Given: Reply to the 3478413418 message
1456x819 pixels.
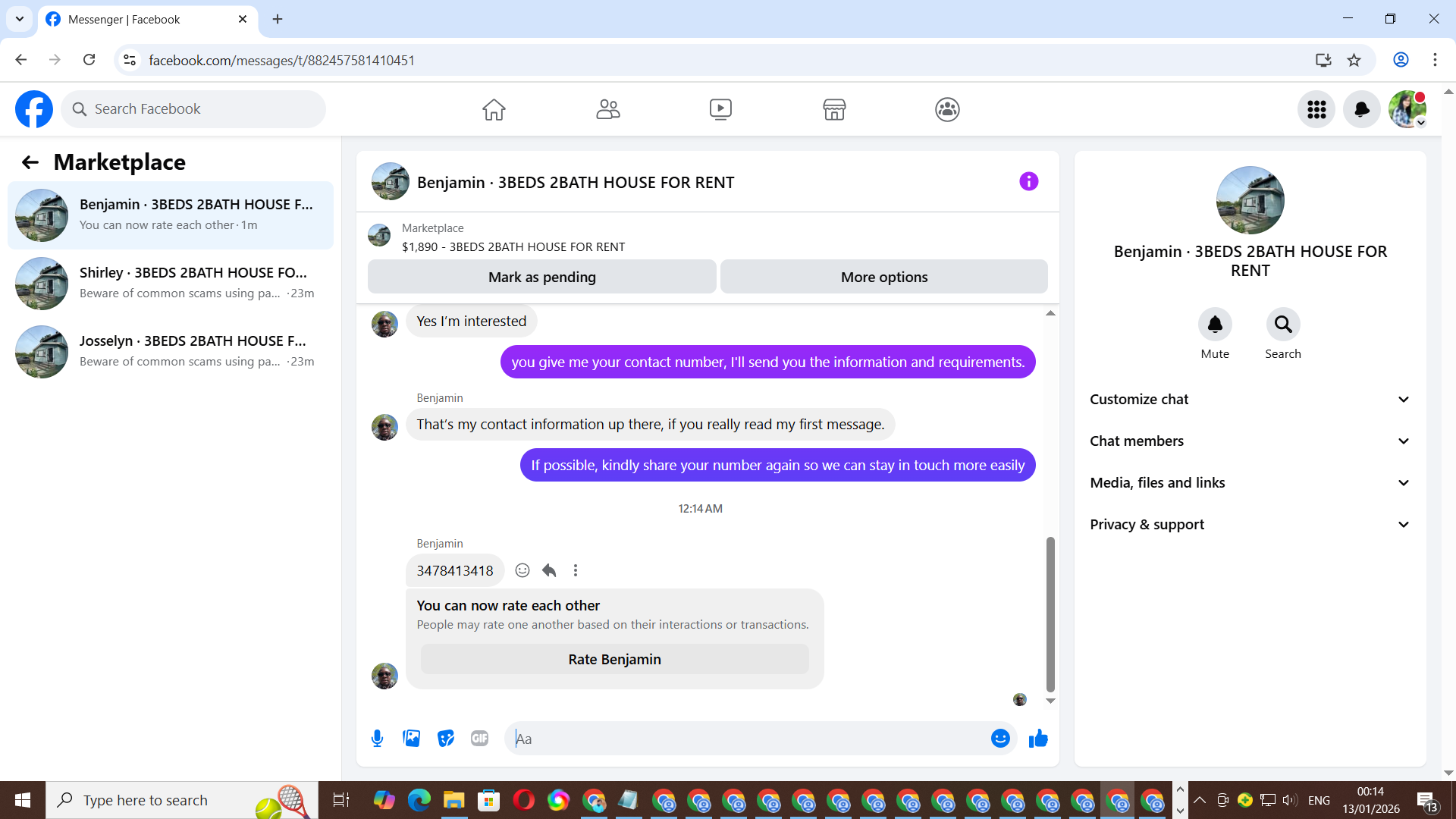Looking at the screenshot, I should tap(549, 570).
